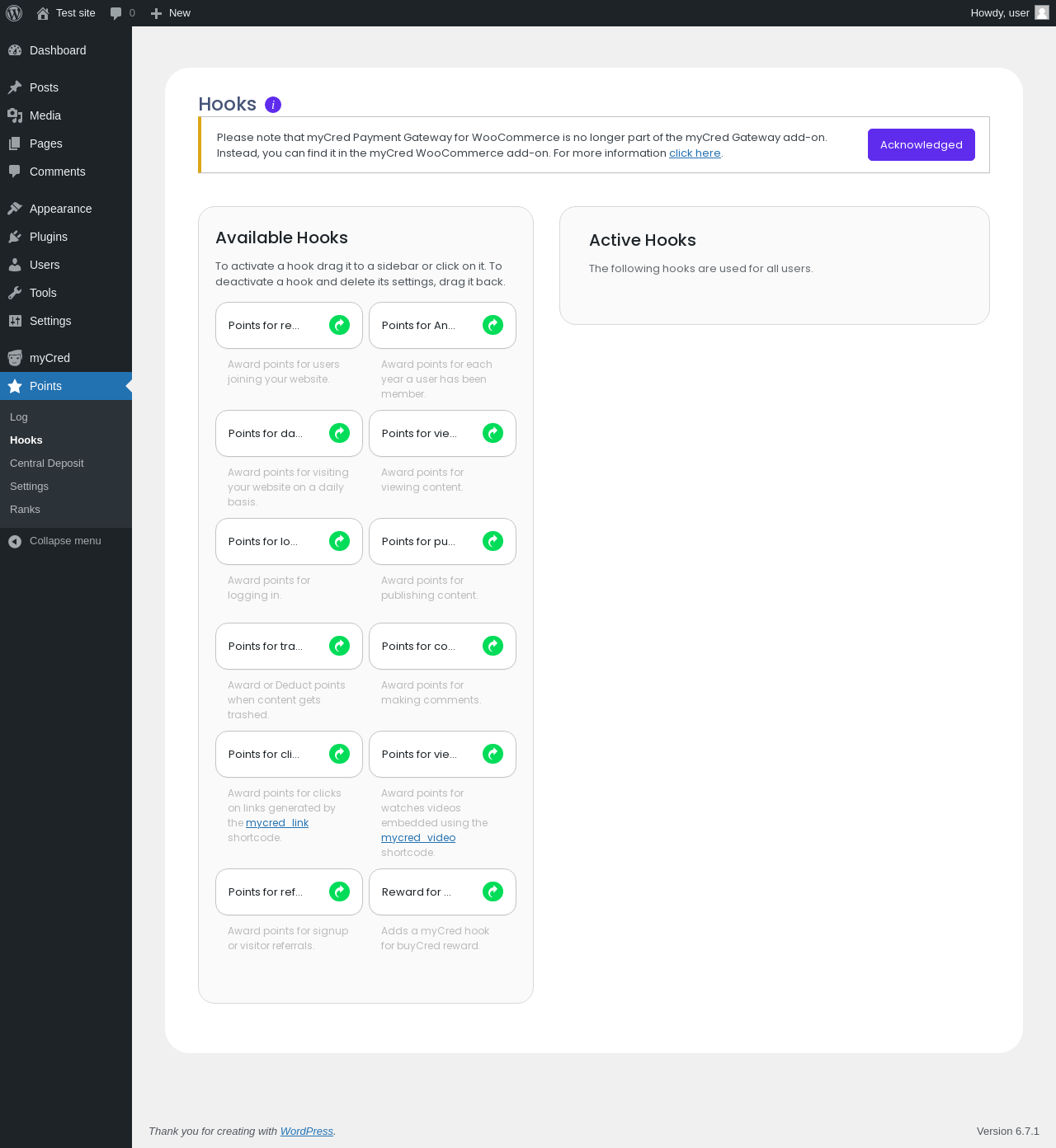Open Log submenu under Points
Viewport: 1056px width, 1148px height.
click(x=66, y=417)
